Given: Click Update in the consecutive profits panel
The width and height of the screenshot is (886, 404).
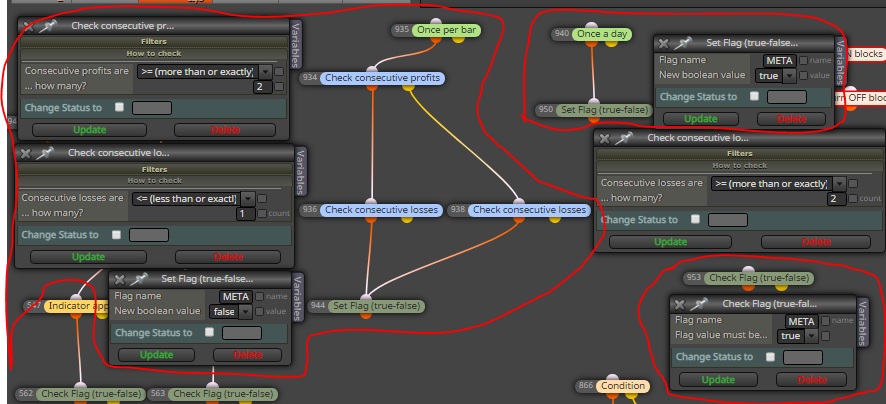Looking at the screenshot, I should pyautogui.click(x=89, y=130).
